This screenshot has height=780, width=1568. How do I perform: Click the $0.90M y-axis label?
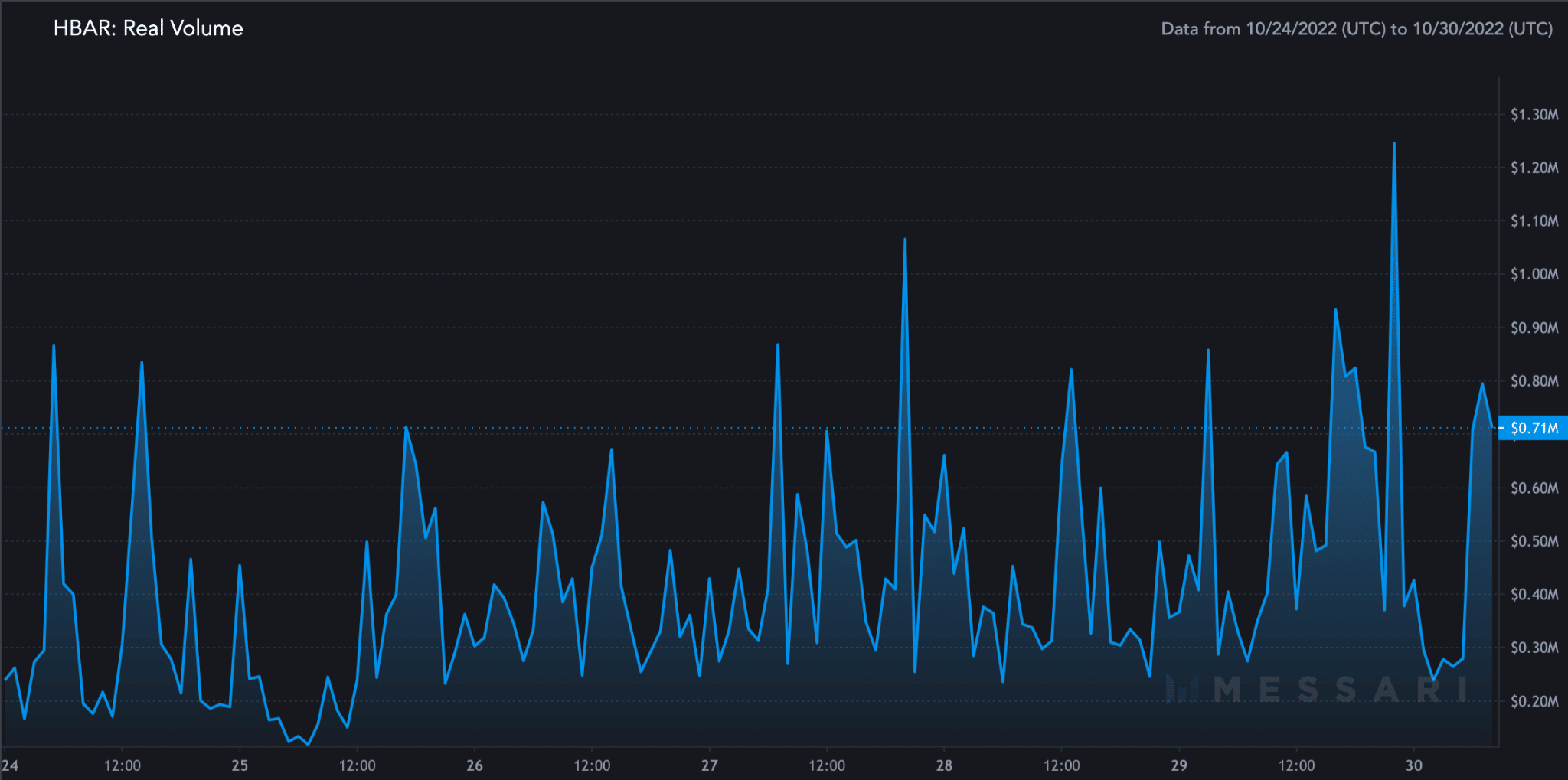tap(1534, 328)
